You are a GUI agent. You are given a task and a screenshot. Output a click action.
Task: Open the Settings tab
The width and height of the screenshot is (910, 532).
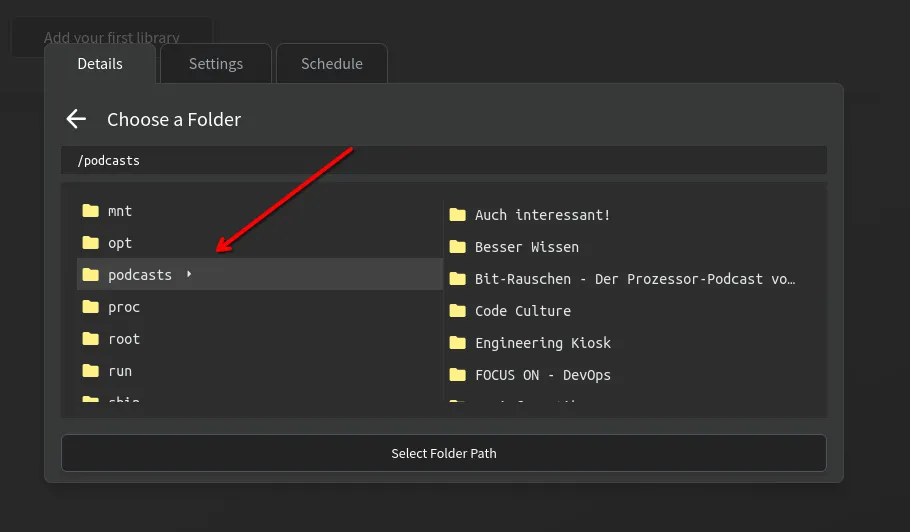pos(216,64)
